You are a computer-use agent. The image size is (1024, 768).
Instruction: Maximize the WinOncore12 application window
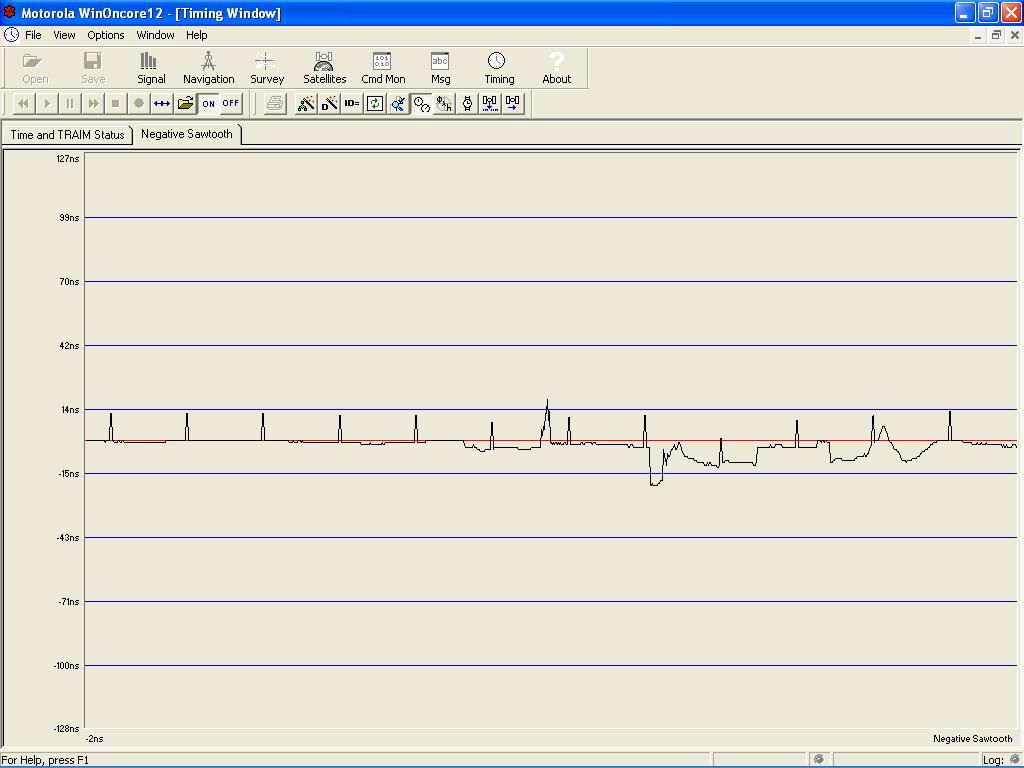(987, 12)
